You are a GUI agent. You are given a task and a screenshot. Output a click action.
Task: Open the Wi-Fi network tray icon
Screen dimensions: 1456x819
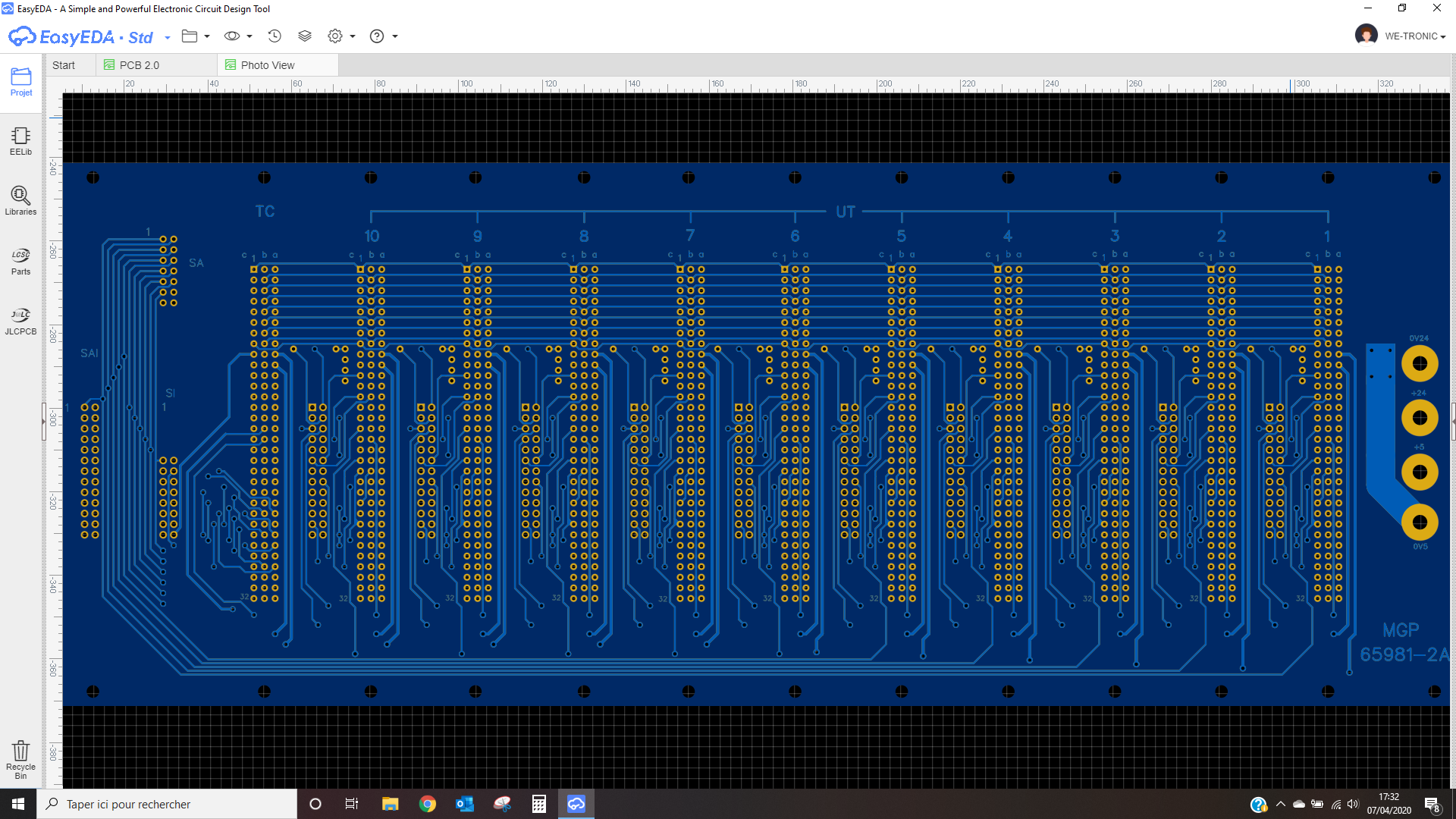coord(1336,804)
